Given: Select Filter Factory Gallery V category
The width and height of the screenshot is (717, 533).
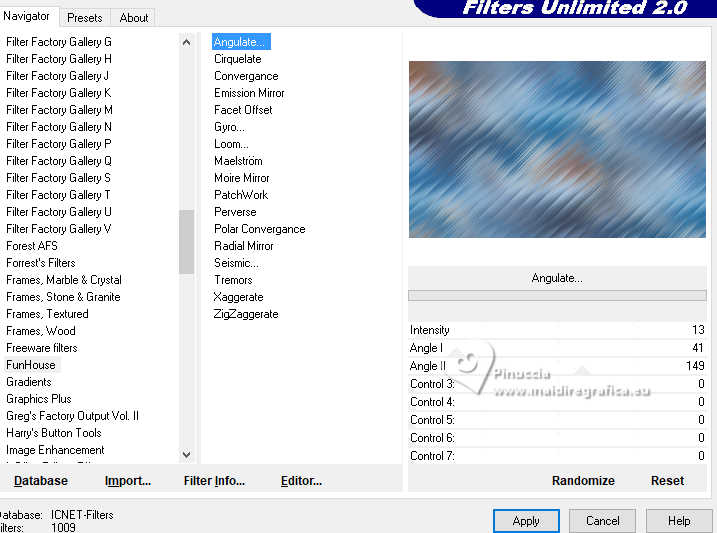Looking at the screenshot, I should pyautogui.click(x=59, y=229).
